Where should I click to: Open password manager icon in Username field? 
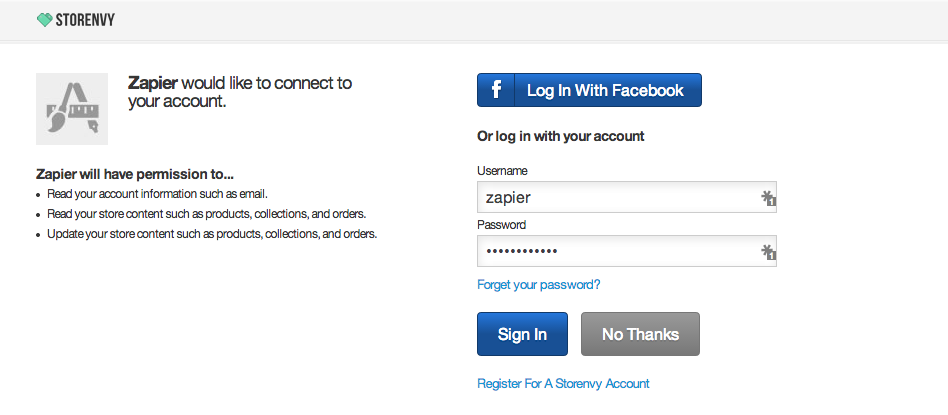pyautogui.click(x=768, y=198)
